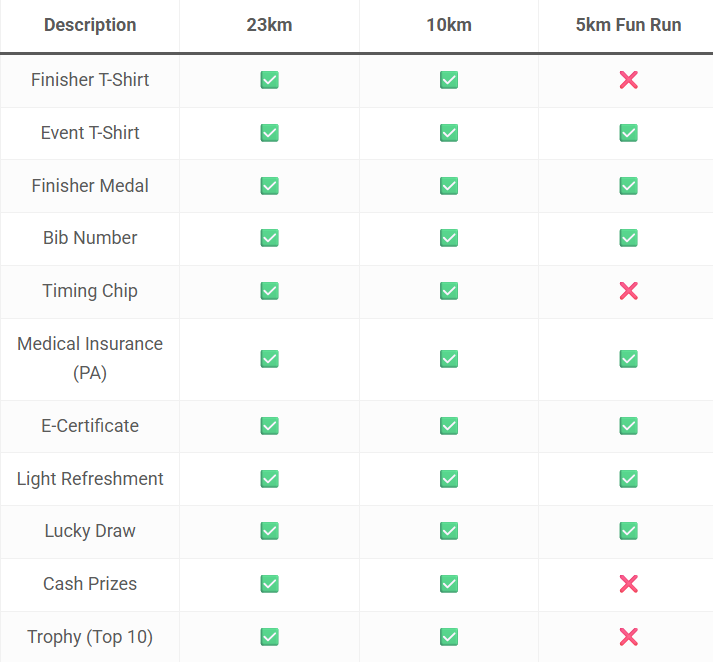Click the red cross for 5km Trophy row
Viewport: 713px width, 662px height.
pos(628,637)
